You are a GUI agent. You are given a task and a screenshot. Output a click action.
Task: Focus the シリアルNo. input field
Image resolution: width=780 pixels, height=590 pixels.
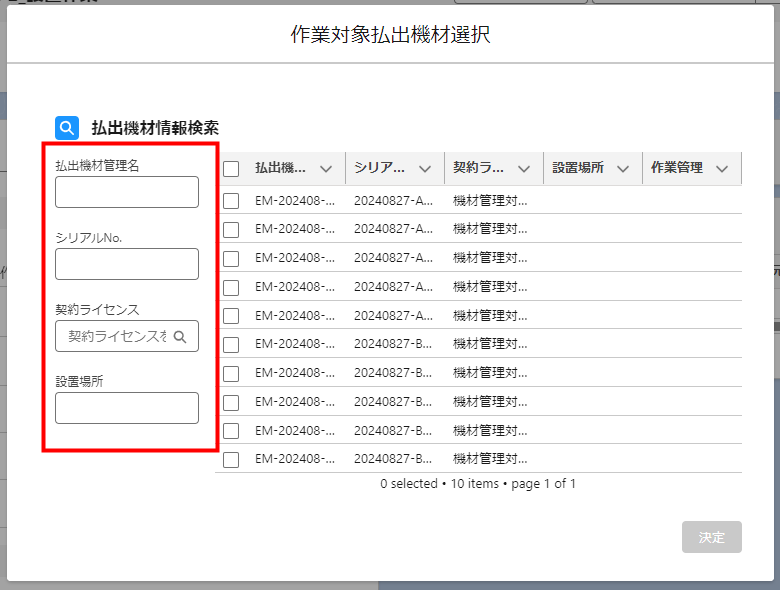(127, 264)
